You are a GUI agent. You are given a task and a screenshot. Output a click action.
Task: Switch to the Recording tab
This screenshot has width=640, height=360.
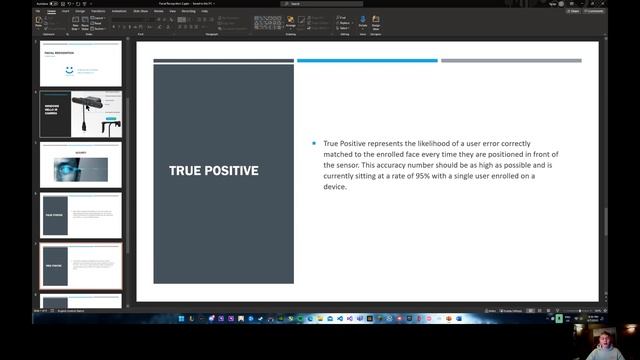(189, 11)
